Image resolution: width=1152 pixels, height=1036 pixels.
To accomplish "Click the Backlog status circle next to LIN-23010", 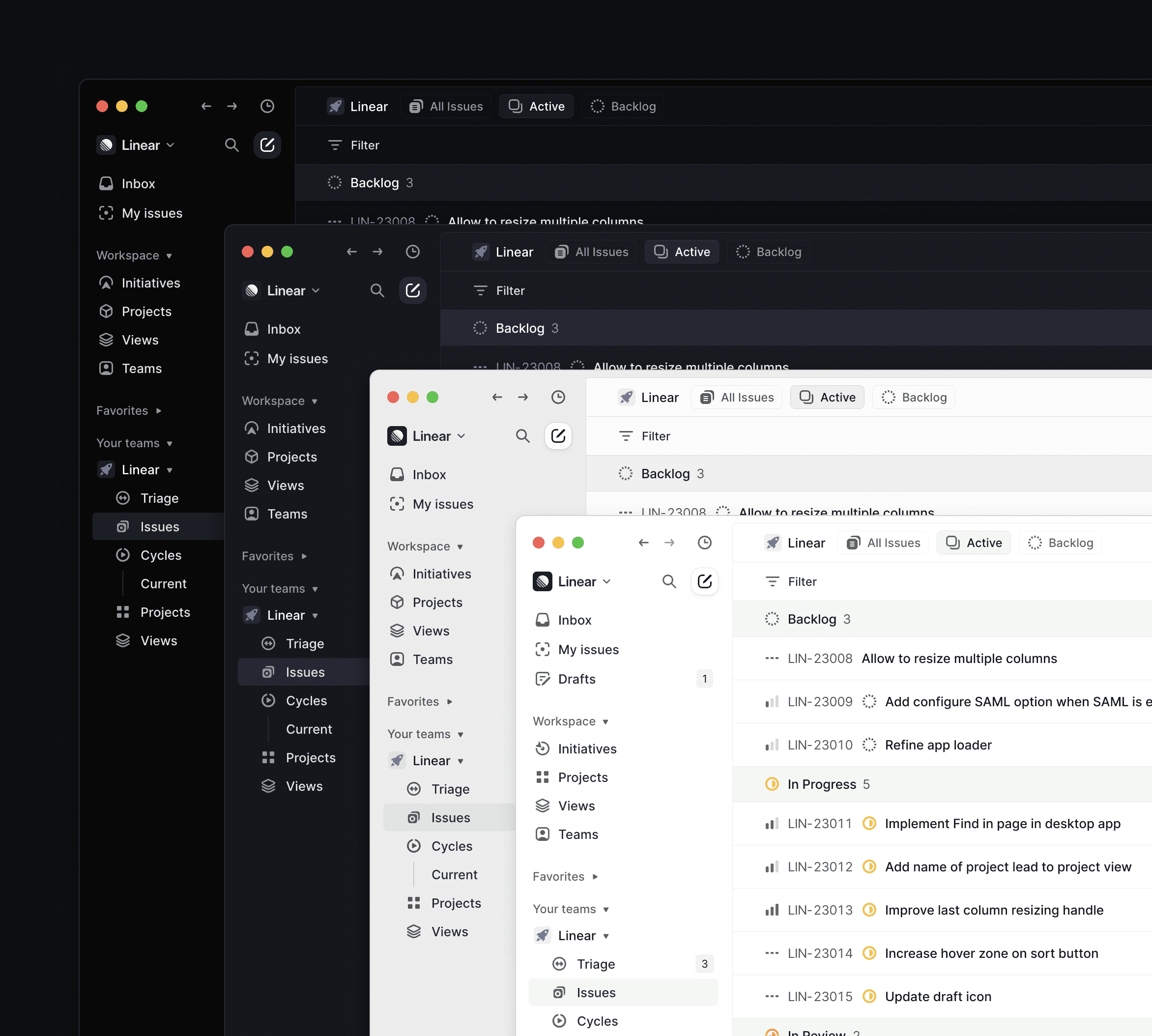I will [x=869, y=745].
